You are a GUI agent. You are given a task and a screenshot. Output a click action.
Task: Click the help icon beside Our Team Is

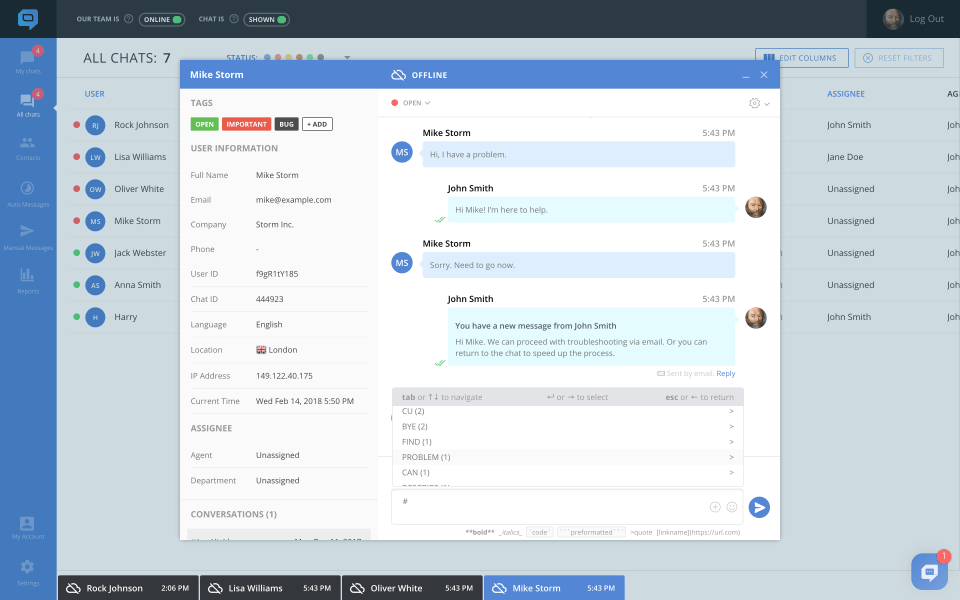point(129,19)
